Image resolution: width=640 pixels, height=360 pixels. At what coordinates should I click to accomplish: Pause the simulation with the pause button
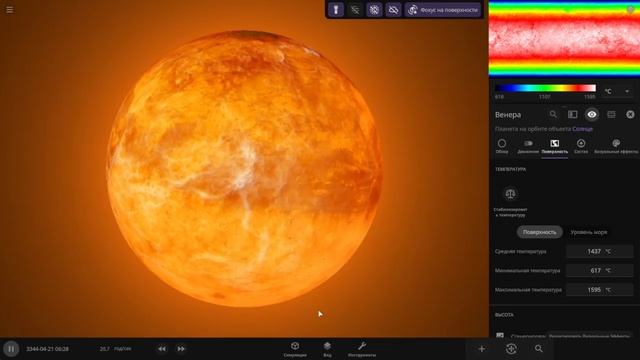click(x=11, y=349)
